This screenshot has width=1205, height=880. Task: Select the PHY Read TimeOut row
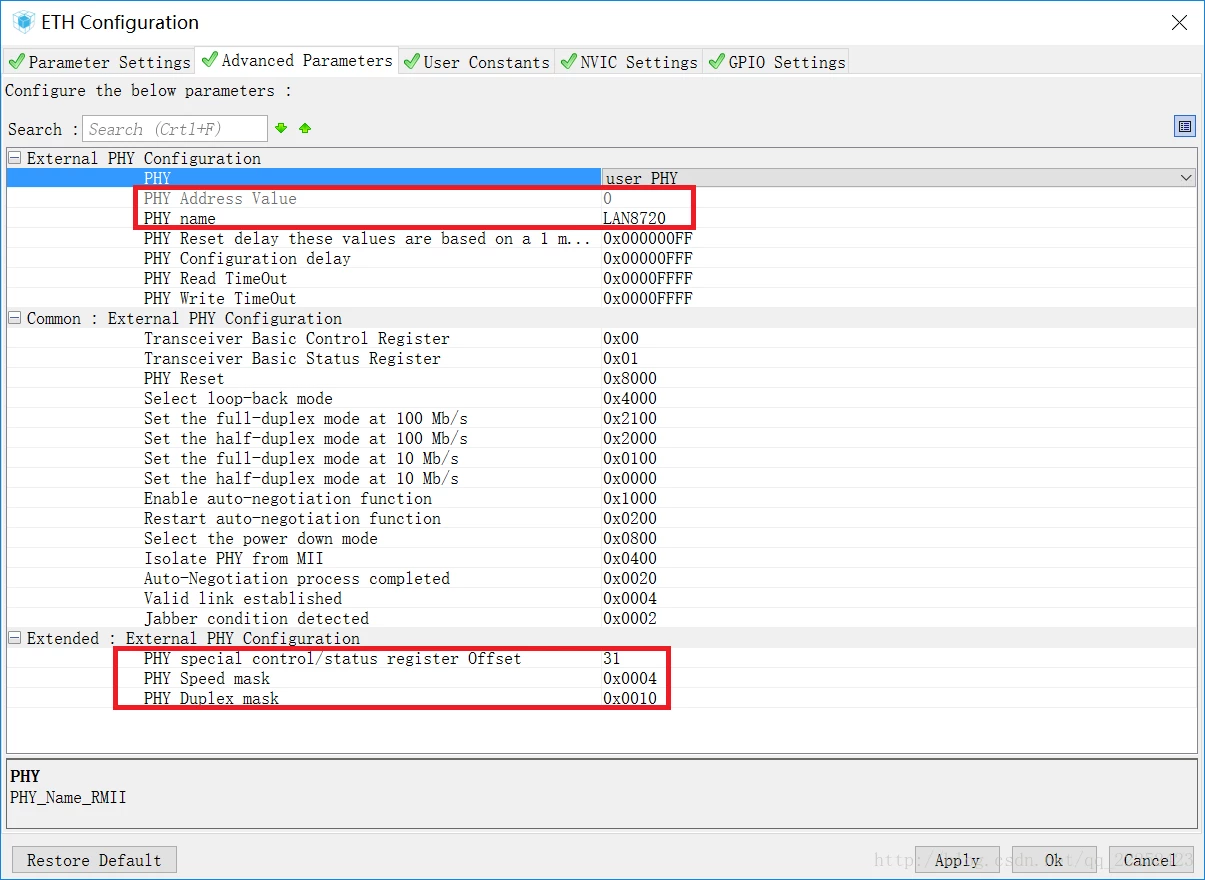[601, 278]
